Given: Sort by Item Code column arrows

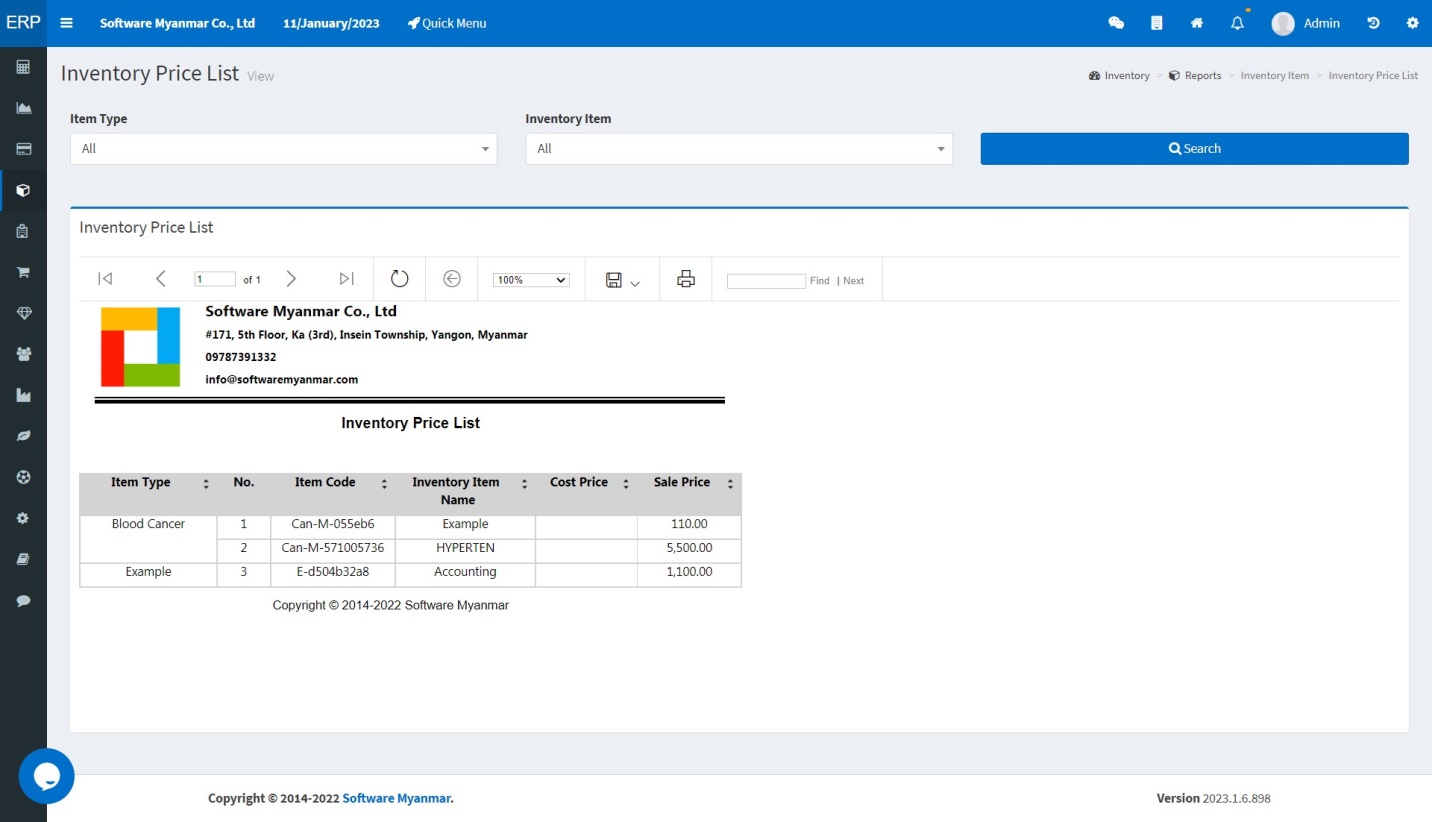Looking at the screenshot, I should [384, 484].
